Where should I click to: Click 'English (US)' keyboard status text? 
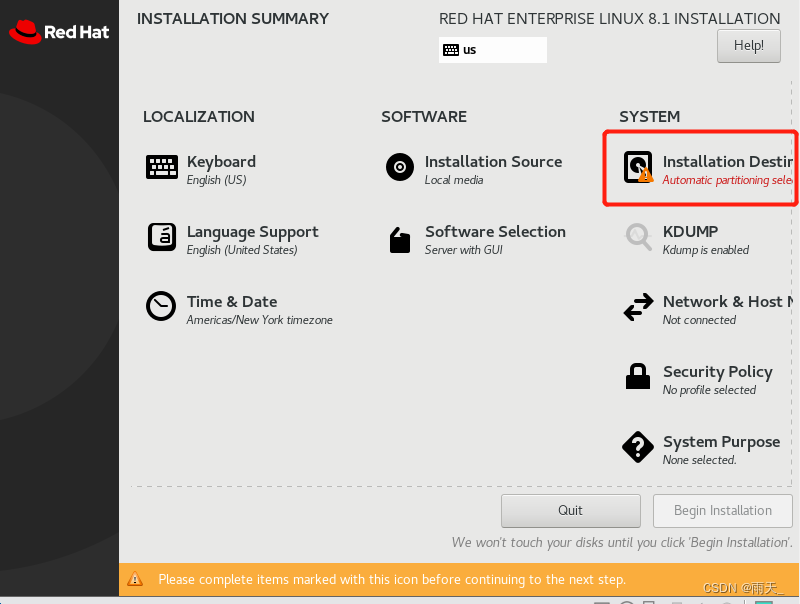(x=216, y=180)
